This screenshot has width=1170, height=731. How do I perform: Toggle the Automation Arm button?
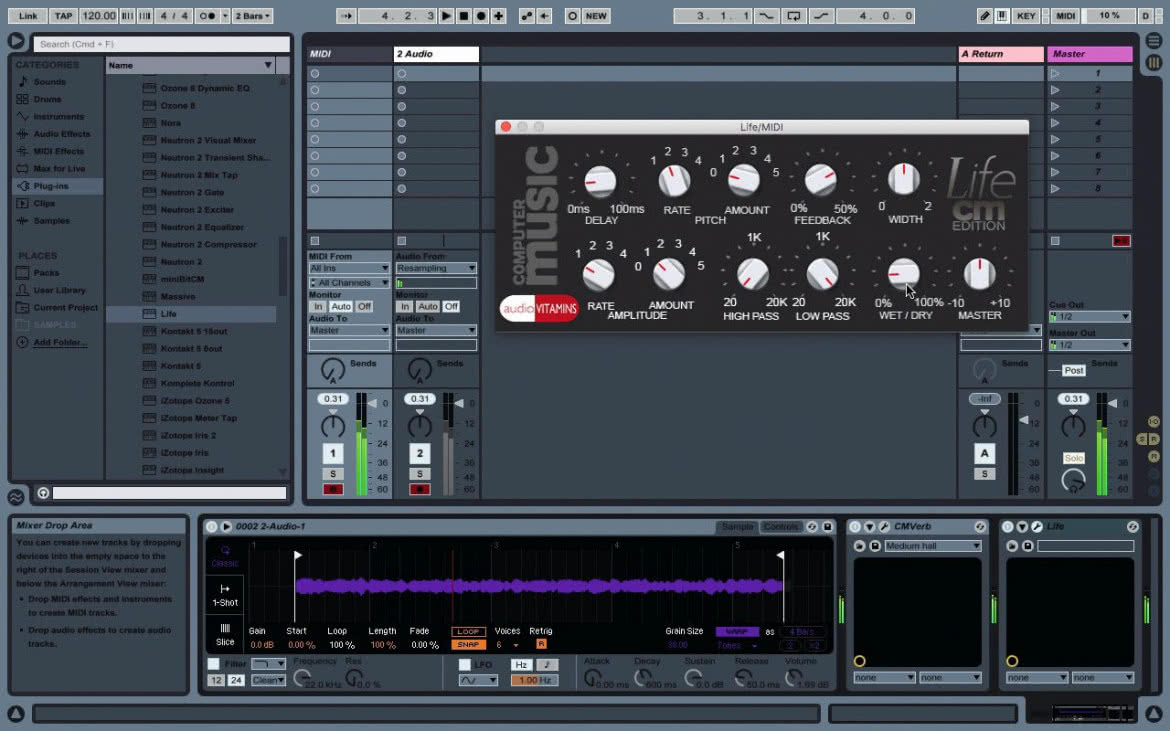click(527, 16)
